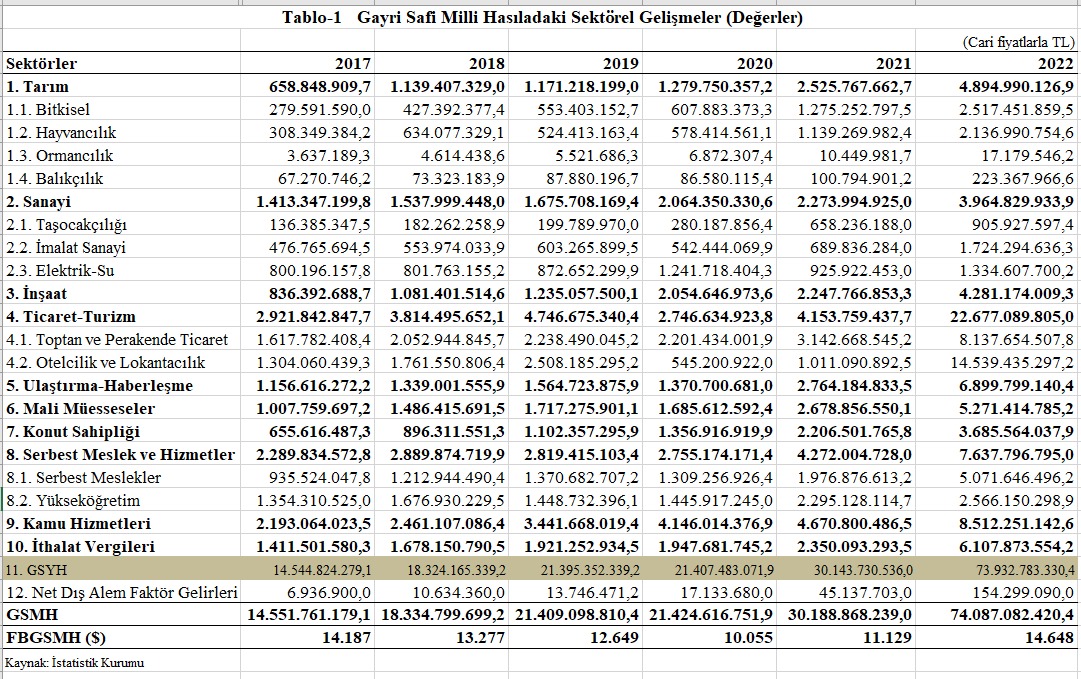Select the 'FBGSMH ($)' row label
Screen dimensions: 1081x679
[56, 638]
